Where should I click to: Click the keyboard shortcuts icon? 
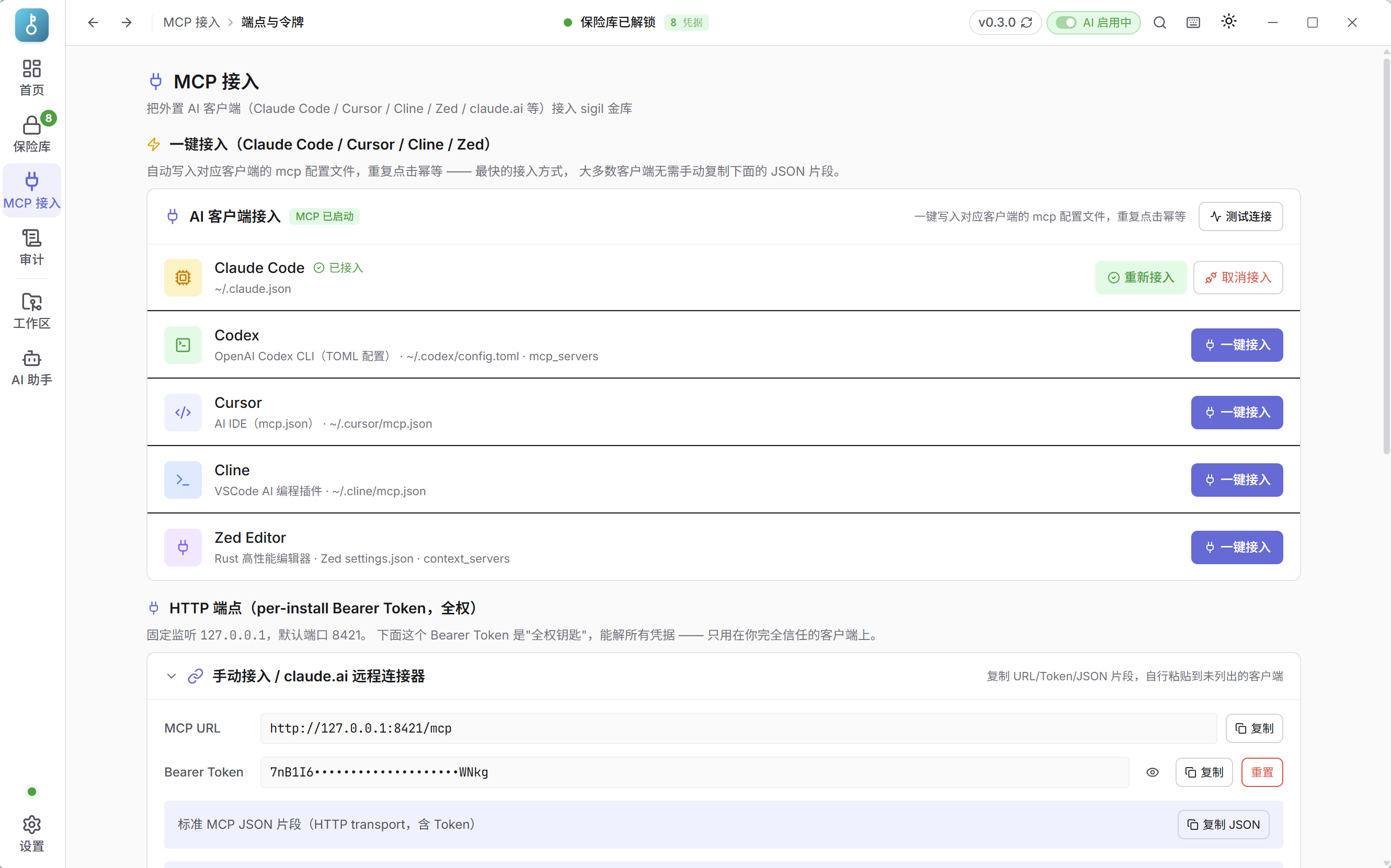point(1193,22)
